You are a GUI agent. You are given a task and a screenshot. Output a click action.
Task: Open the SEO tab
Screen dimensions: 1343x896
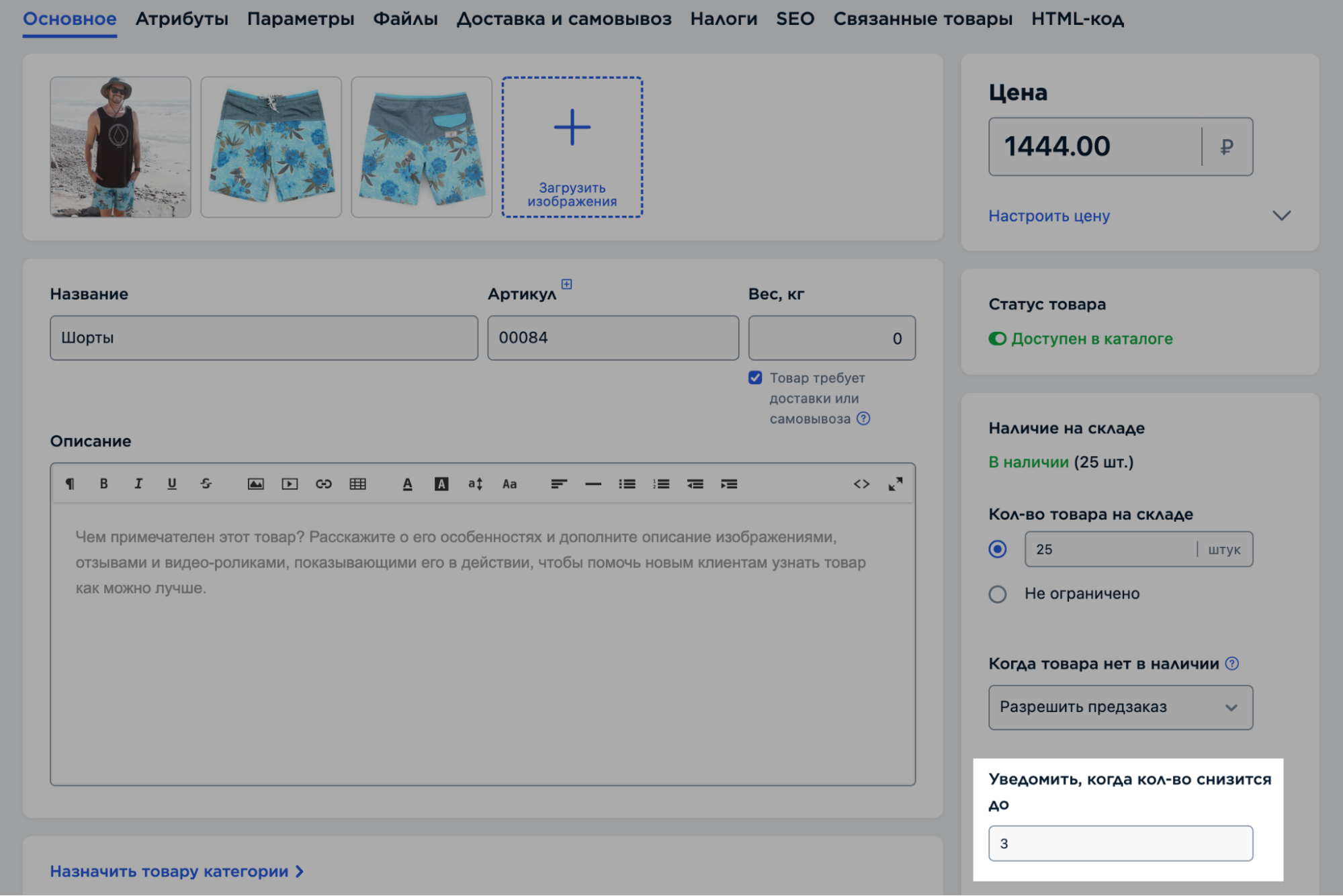(x=795, y=19)
